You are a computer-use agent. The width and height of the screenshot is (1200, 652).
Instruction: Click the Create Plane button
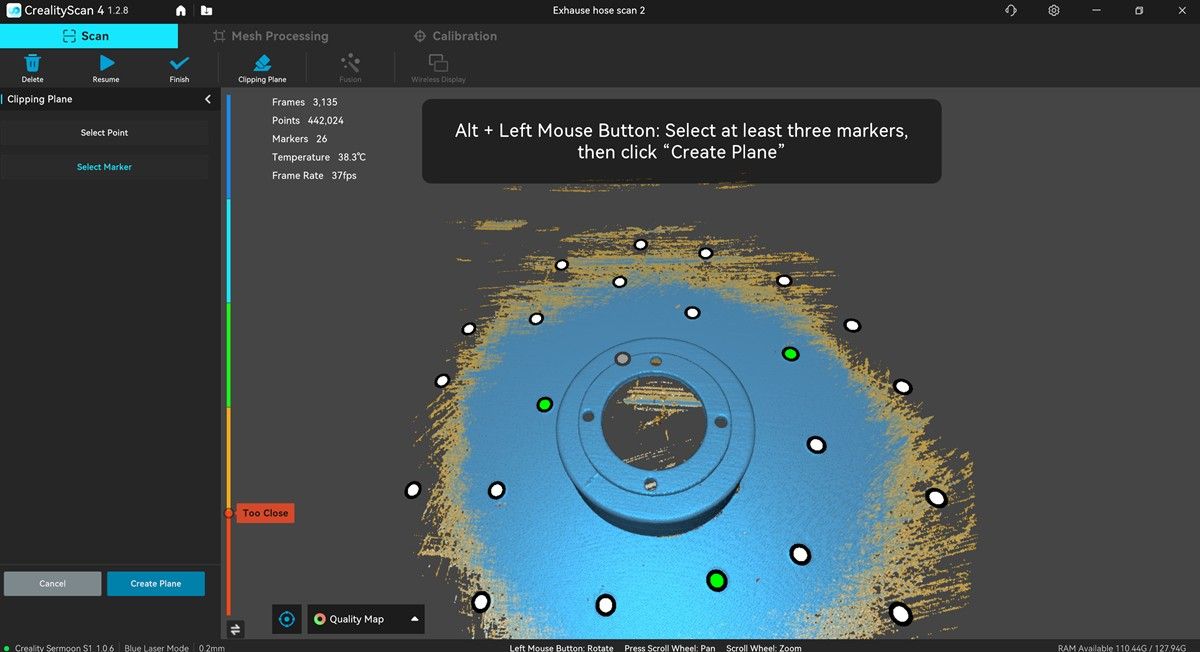tap(156, 584)
